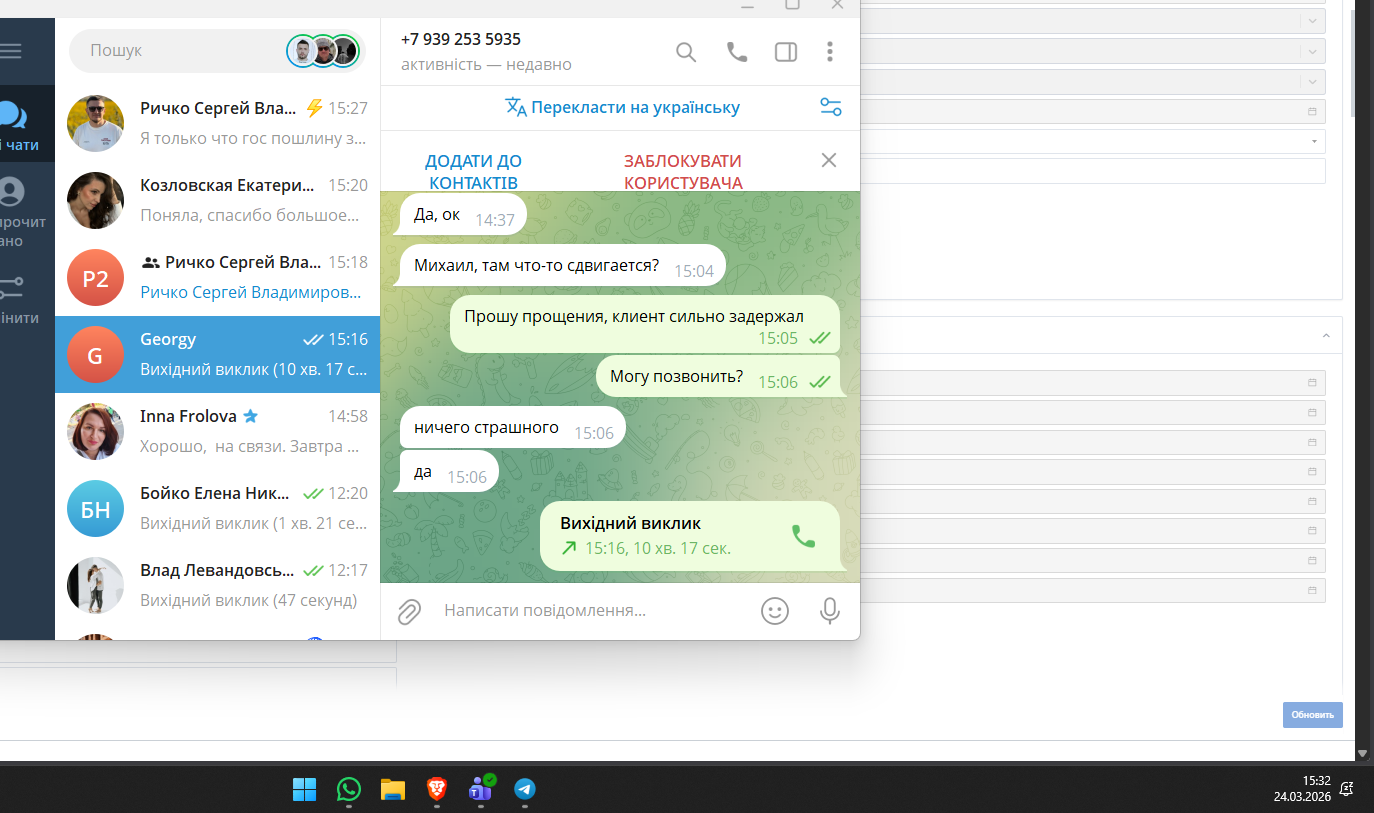Click the orange P2 group avatar

click(x=95, y=278)
